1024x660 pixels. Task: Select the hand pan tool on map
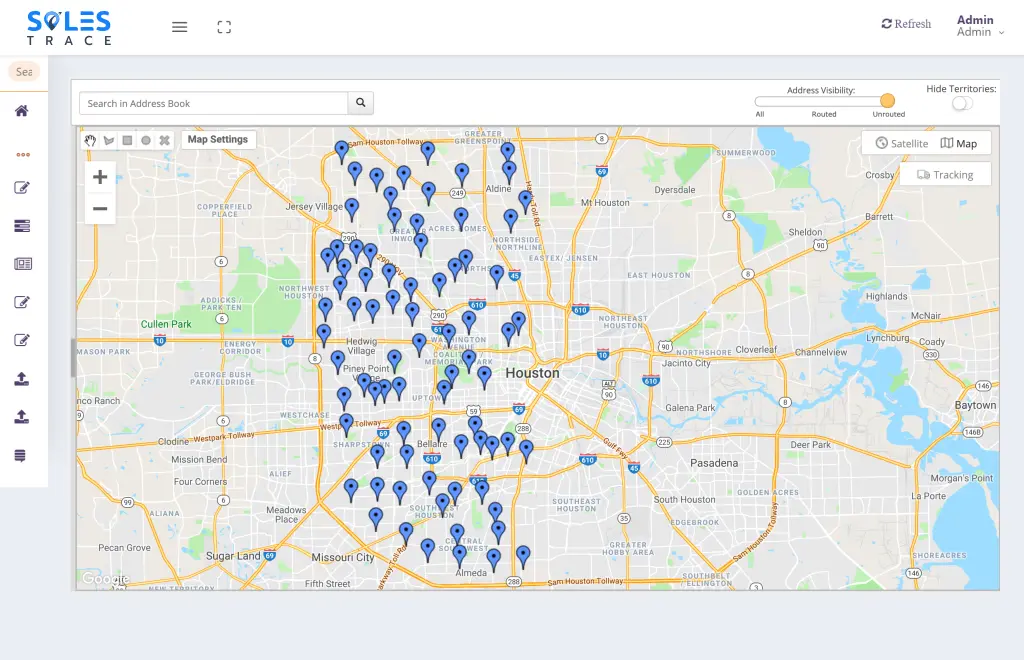(x=90, y=140)
